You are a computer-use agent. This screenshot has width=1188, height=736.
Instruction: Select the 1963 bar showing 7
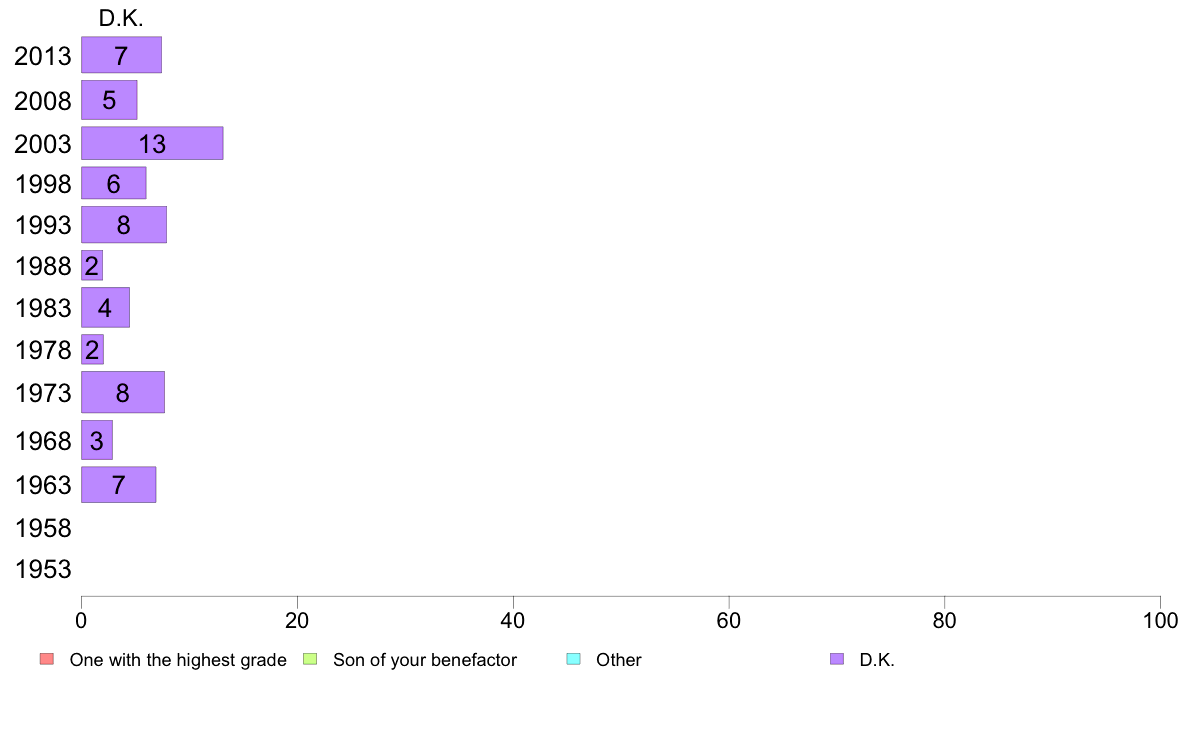[x=118, y=484]
